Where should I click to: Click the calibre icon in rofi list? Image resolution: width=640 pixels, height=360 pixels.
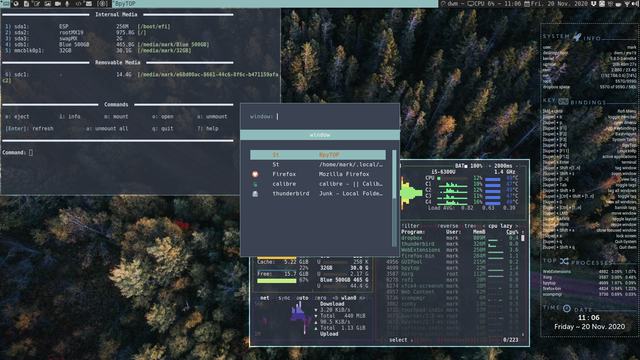[255, 184]
